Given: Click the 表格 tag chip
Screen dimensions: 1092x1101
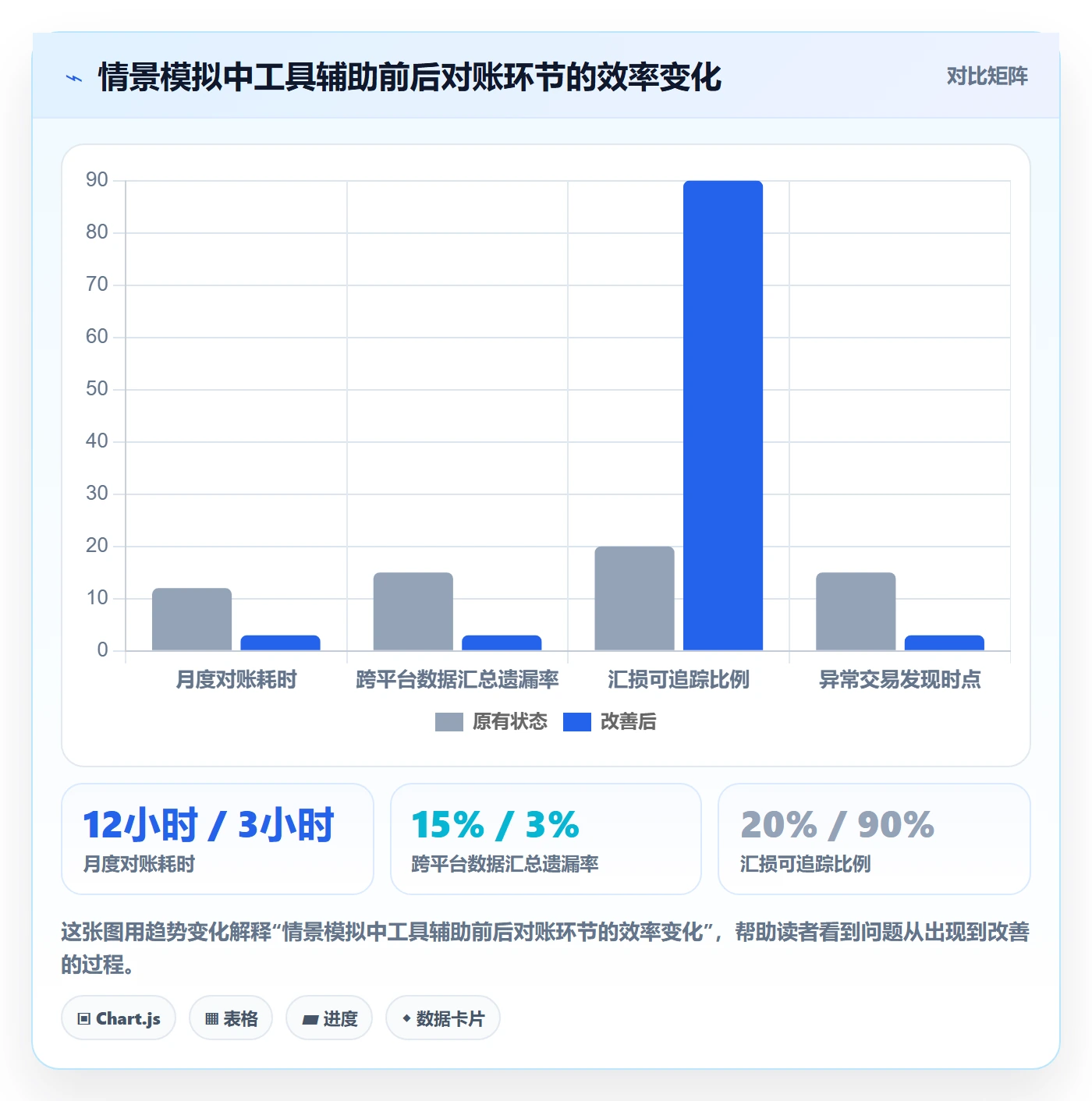Looking at the screenshot, I should pyautogui.click(x=231, y=1018).
